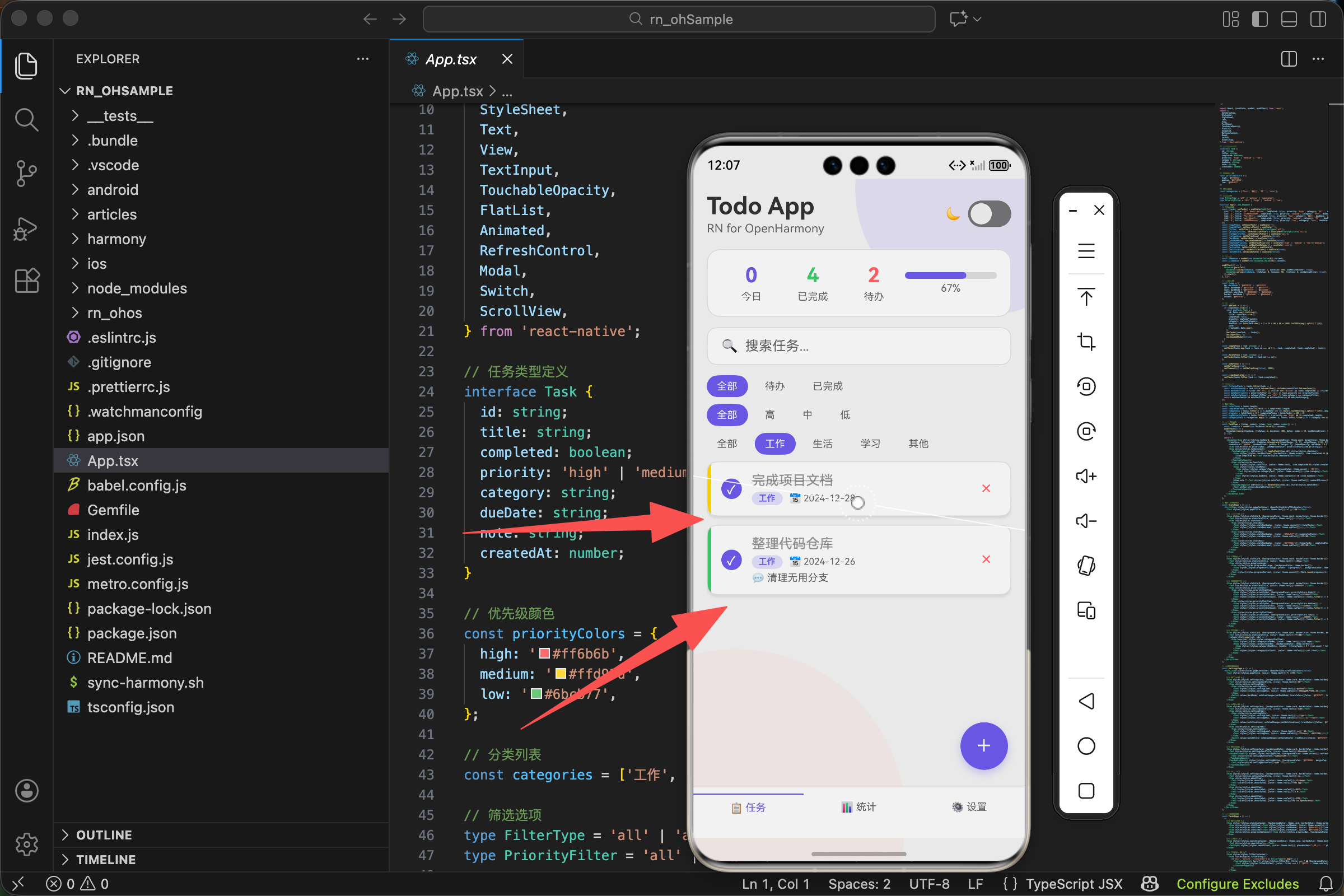Click the #ff6b6b color swatch
This screenshot has height=896, width=1344.
pyautogui.click(x=544, y=653)
